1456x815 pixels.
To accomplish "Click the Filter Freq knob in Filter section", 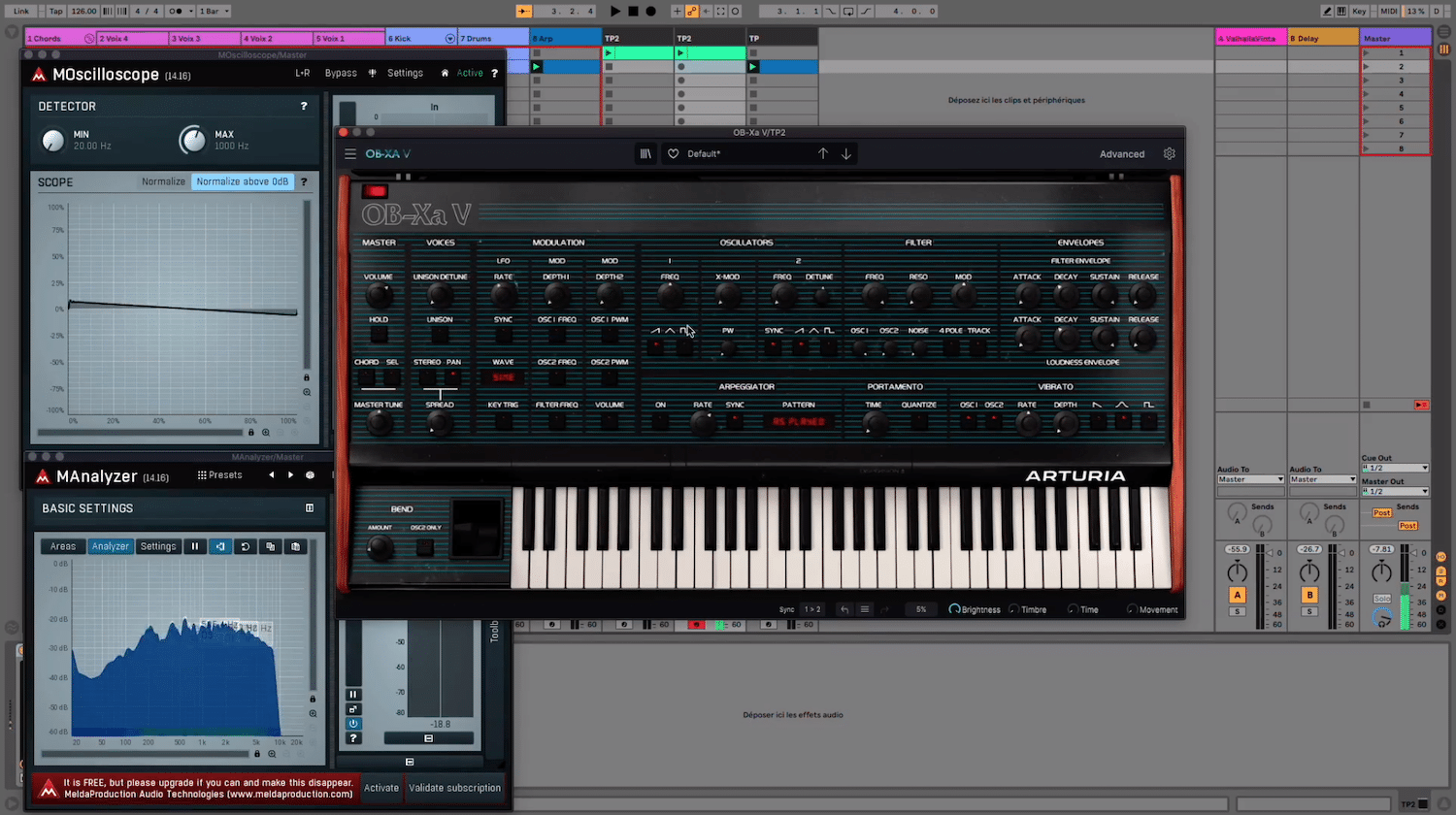I will coord(875,296).
